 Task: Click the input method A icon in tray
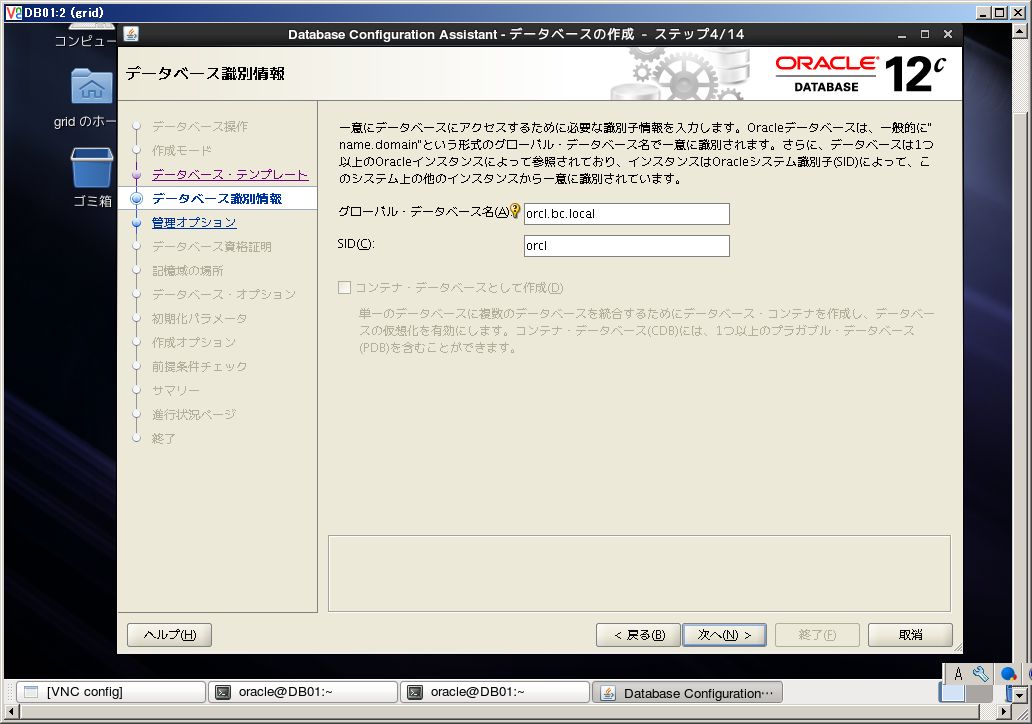coord(958,674)
